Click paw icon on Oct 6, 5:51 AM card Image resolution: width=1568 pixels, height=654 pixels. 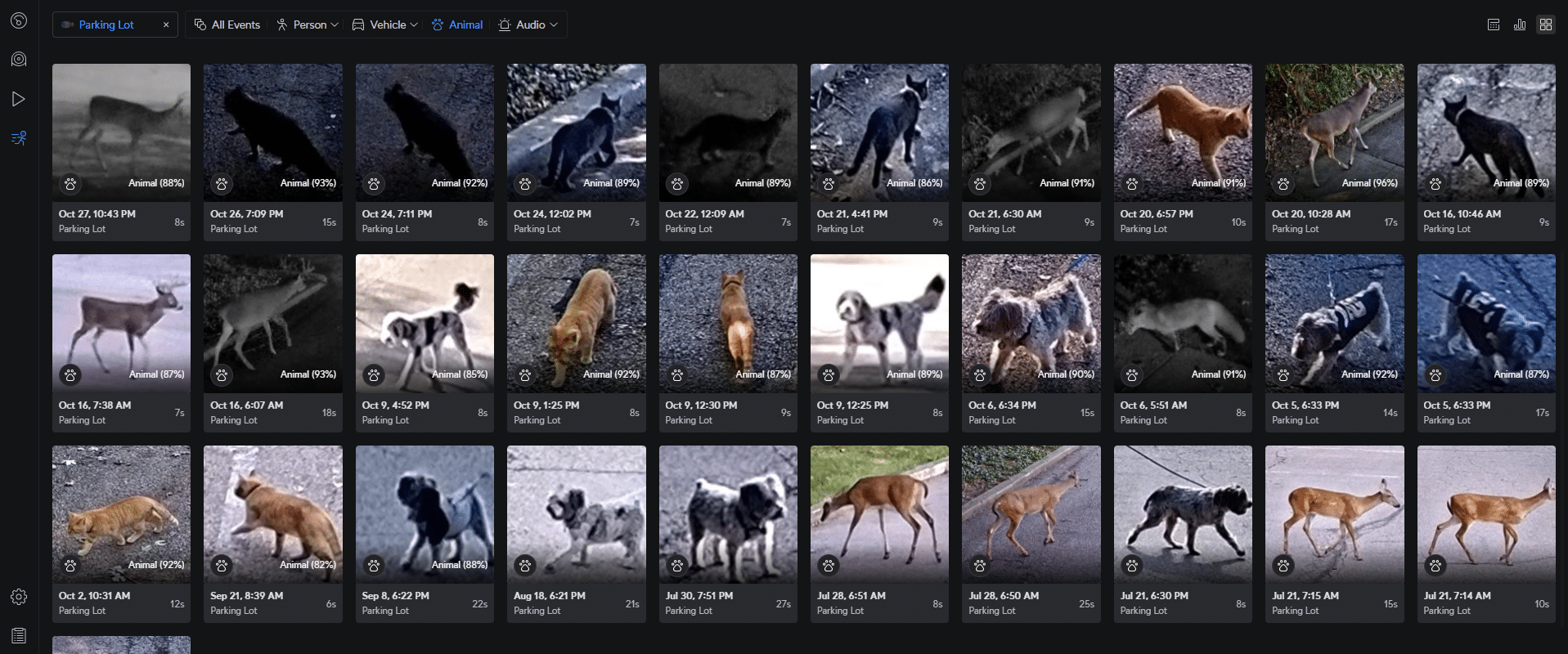(1132, 374)
